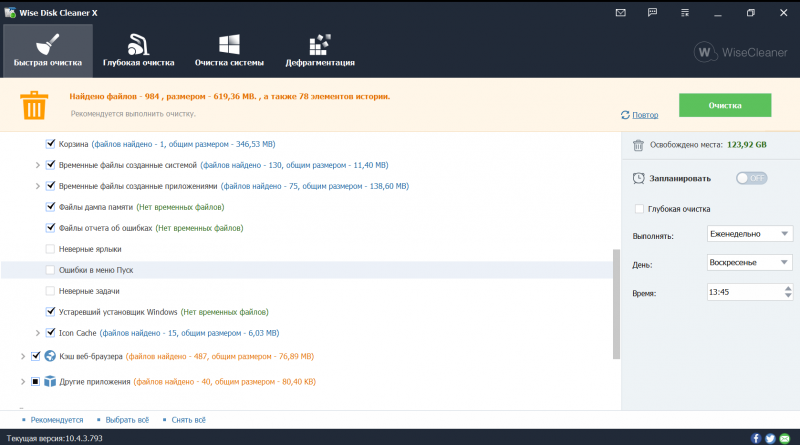Click the orange trash bin icon
The height and width of the screenshot is (445, 800).
point(34,105)
